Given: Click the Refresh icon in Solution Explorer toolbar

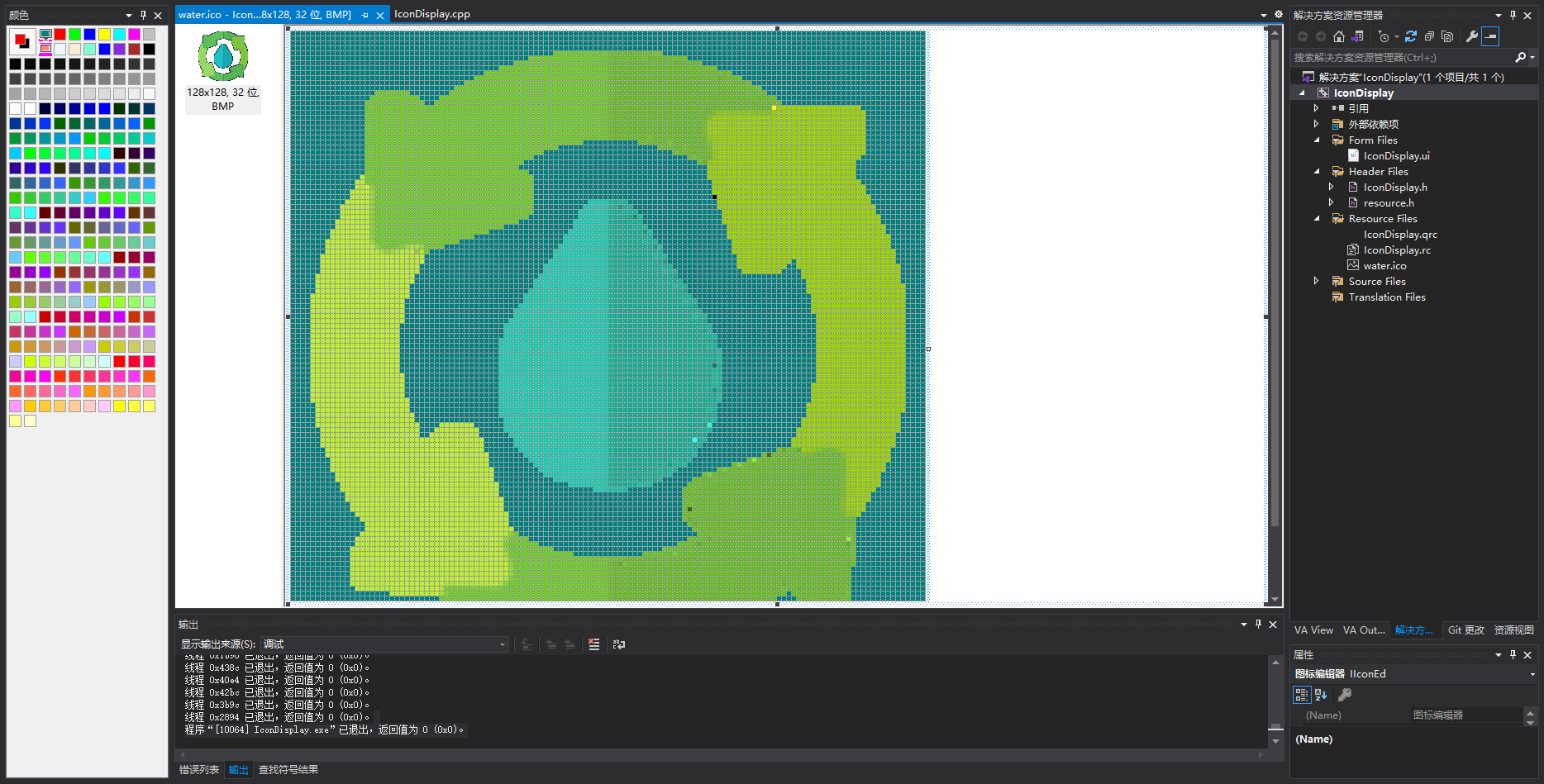Looking at the screenshot, I should click(x=1411, y=36).
